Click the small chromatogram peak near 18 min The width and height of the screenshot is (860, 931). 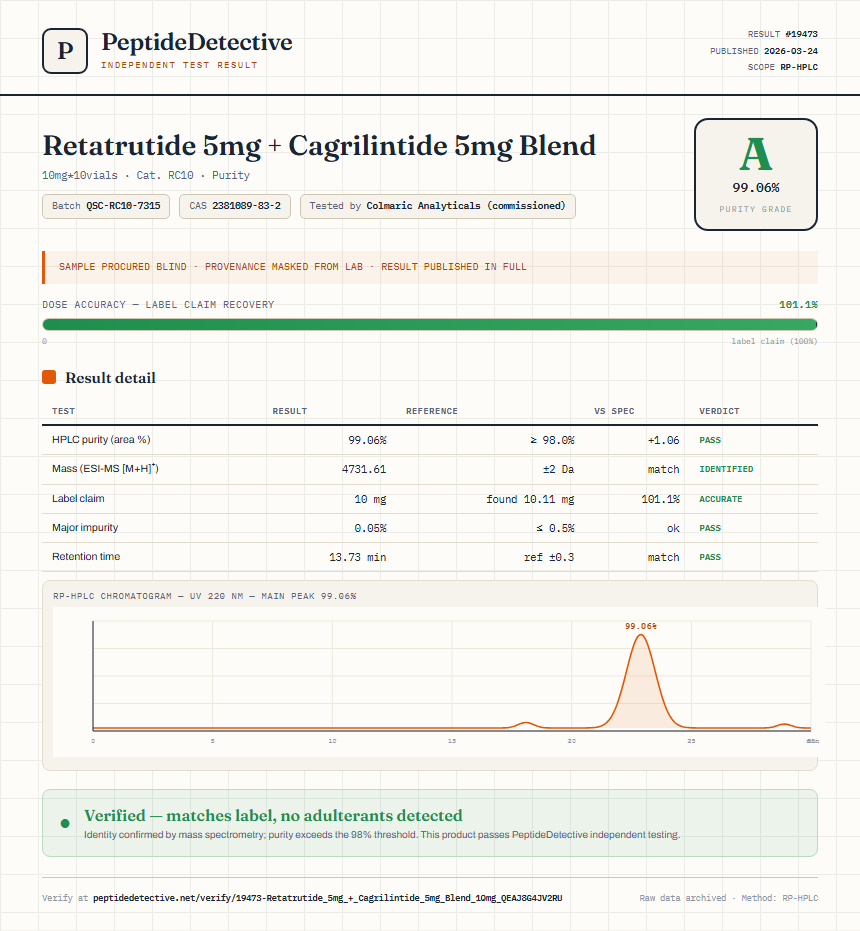[x=525, y=724]
